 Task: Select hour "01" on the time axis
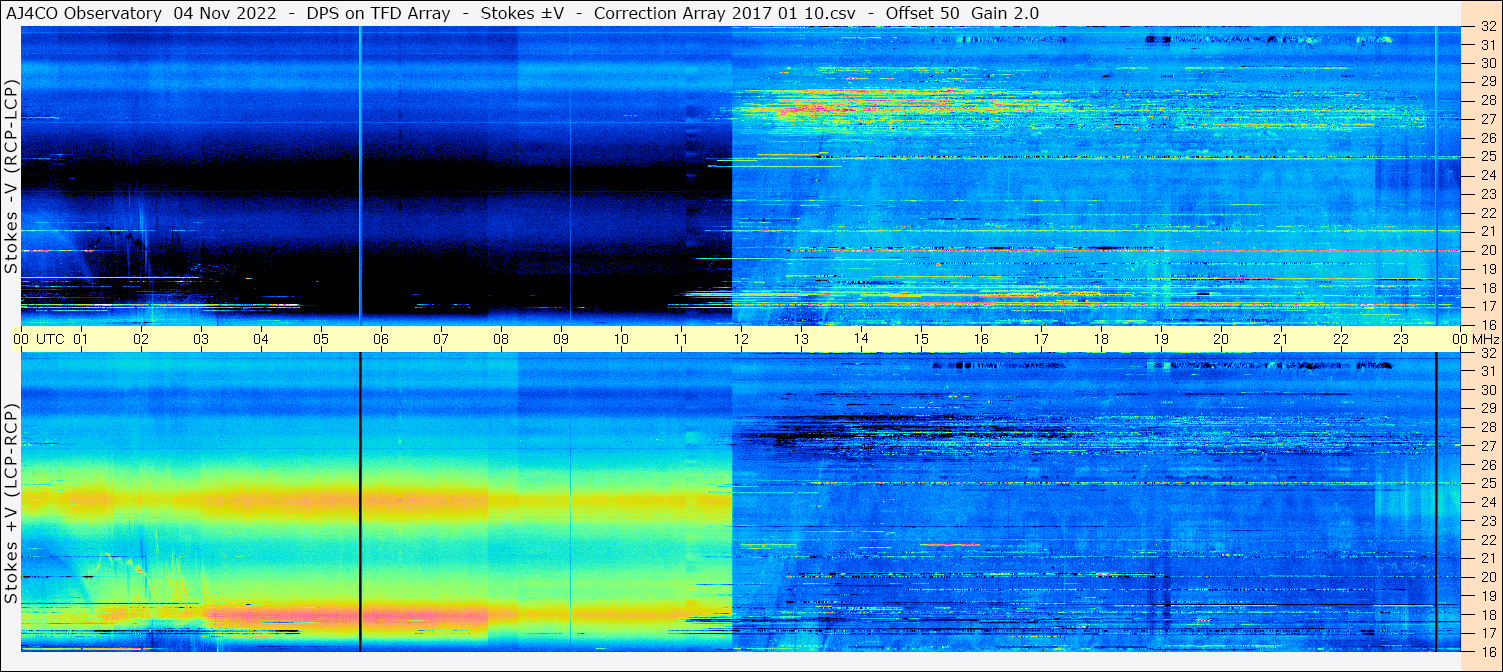click(81, 339)
